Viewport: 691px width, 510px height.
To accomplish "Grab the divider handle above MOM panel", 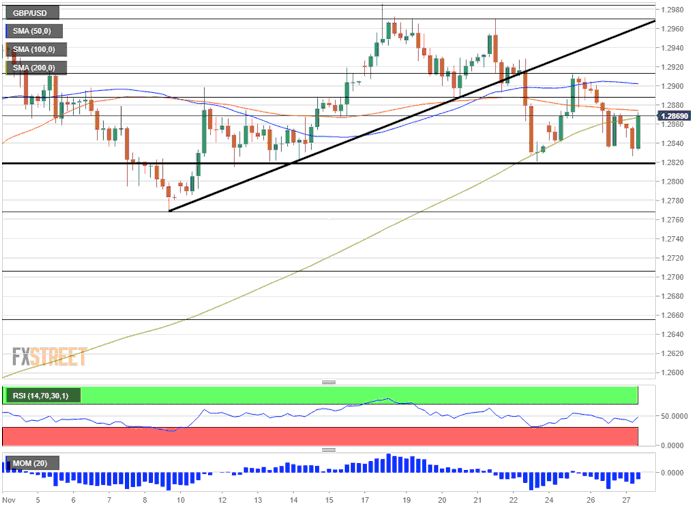I will click(x=329, y=450).
